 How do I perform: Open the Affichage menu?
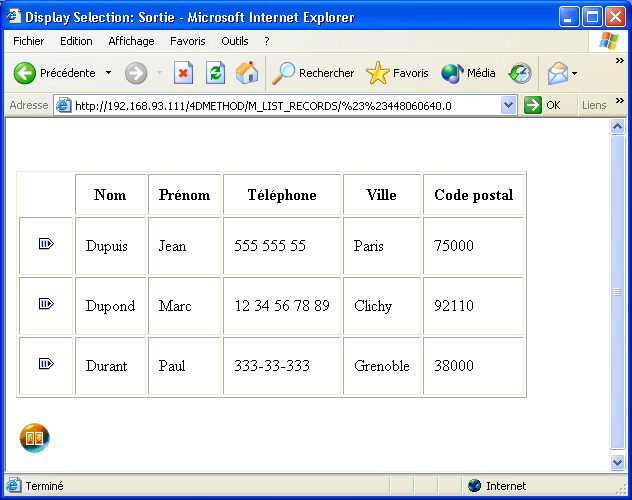[131, 41]
